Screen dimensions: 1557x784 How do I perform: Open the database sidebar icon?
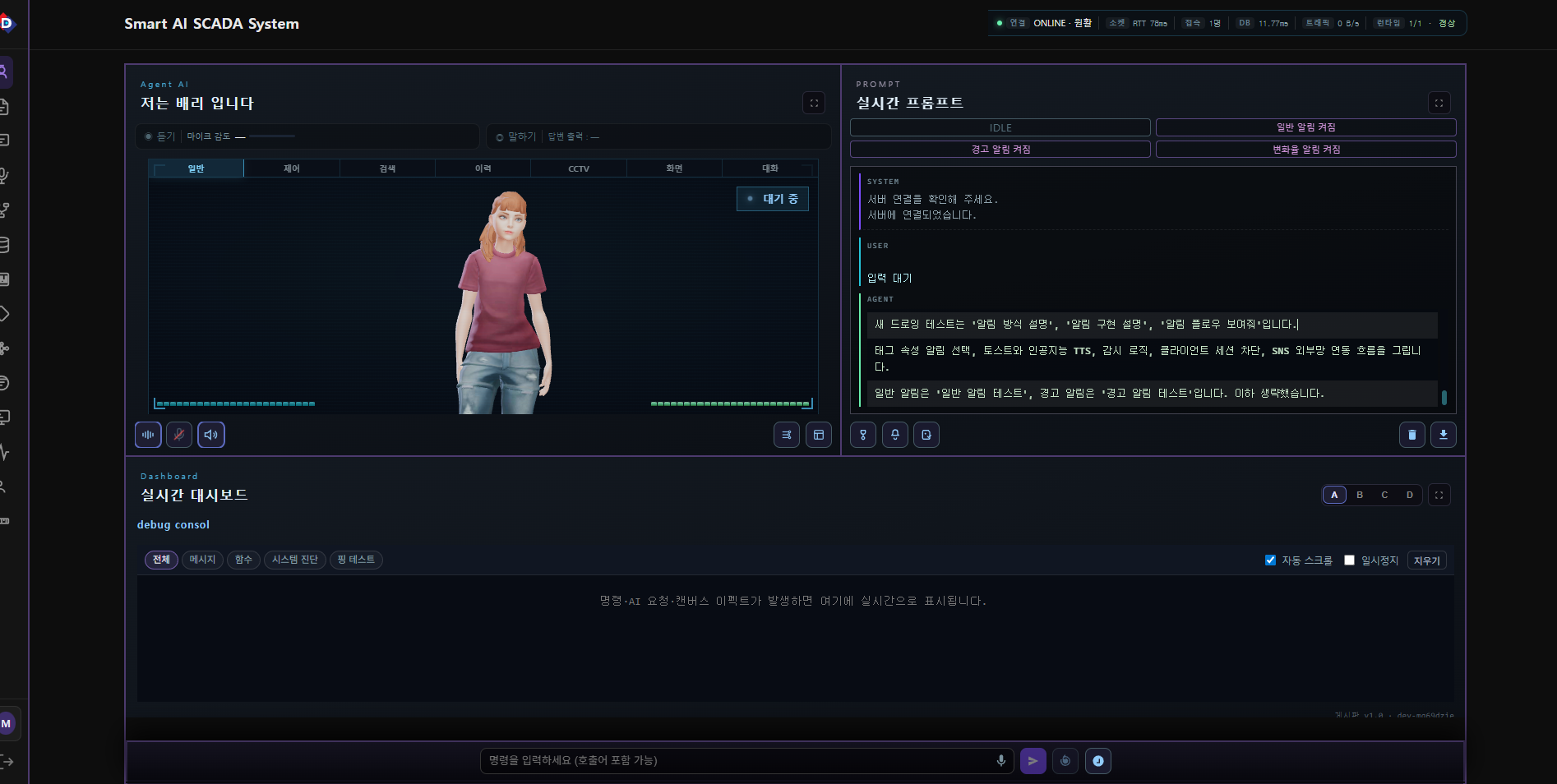(x=4, y=245)
